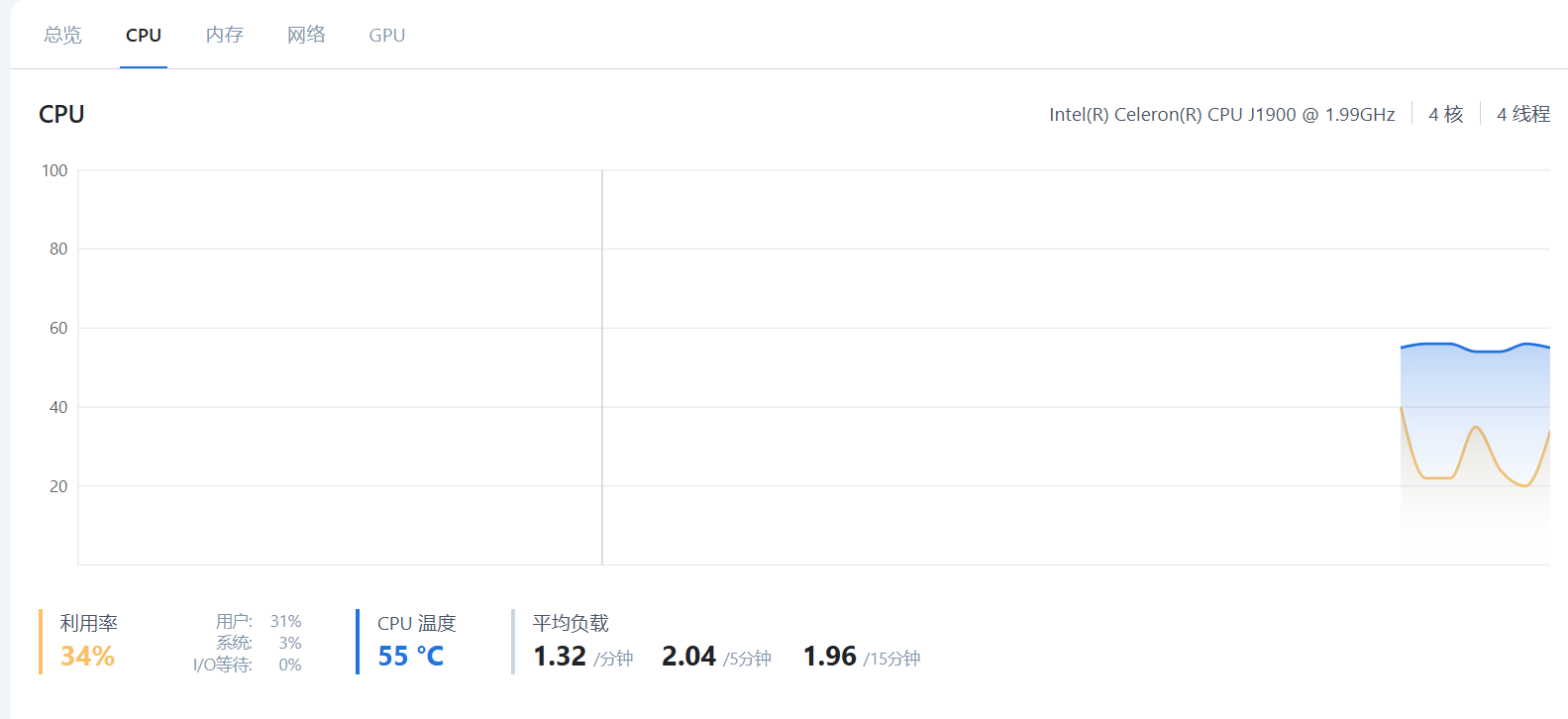Click the CPU 温度 label
Image resolution: width=1568 pixels, height=719 pixels.
tap(417, 623)
